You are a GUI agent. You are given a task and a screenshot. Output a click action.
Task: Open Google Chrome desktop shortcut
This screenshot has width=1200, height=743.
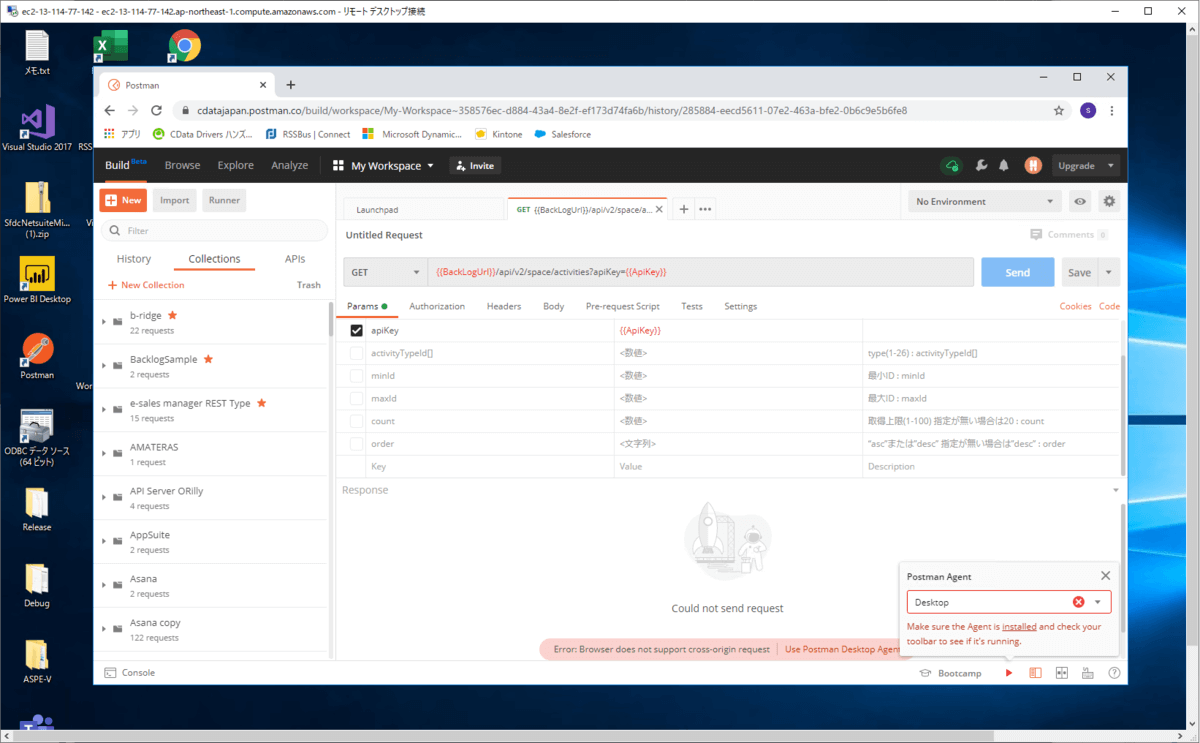click(x=185, y=46)
